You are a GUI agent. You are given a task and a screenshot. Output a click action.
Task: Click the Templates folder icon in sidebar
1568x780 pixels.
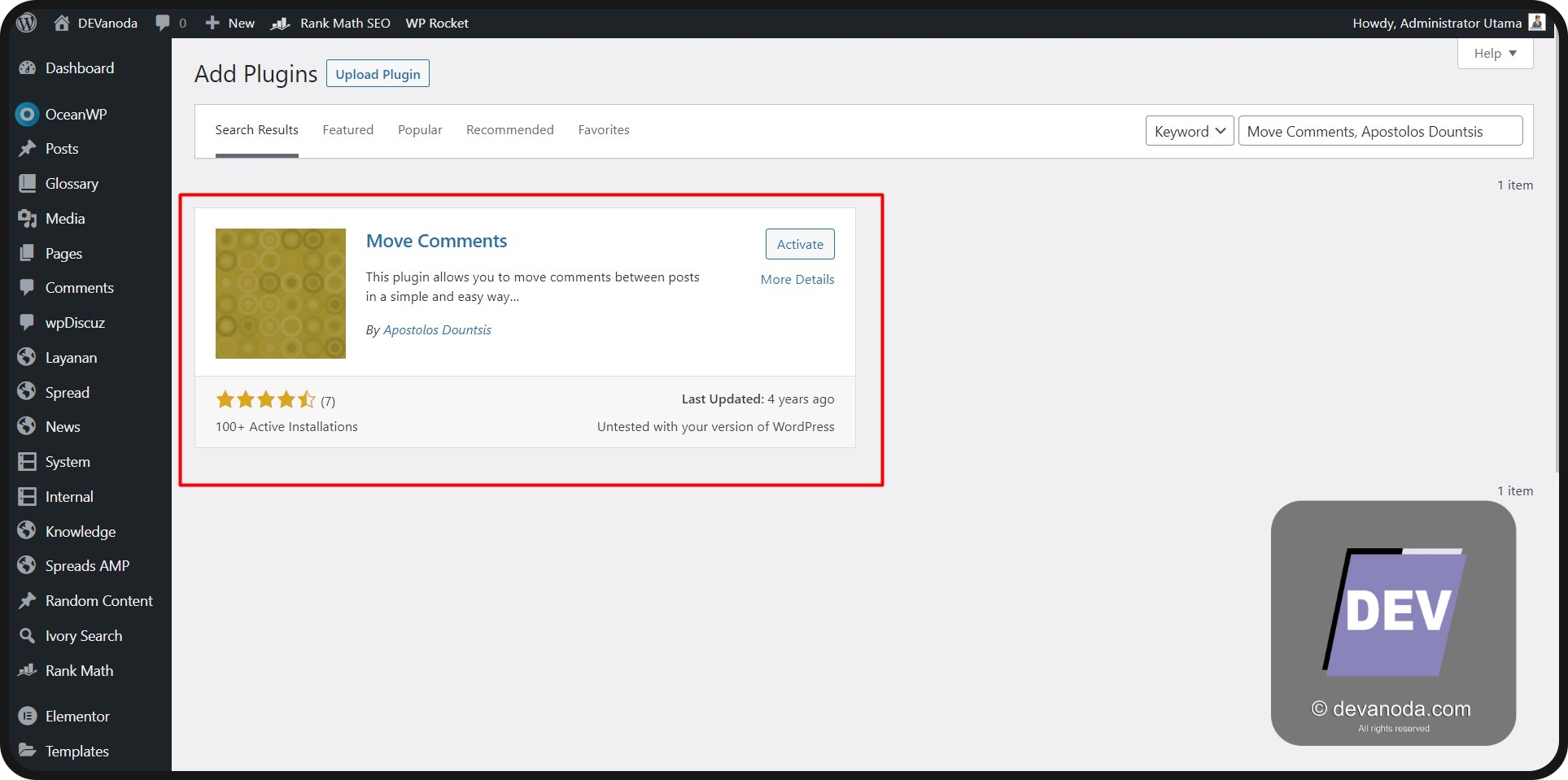27,751
